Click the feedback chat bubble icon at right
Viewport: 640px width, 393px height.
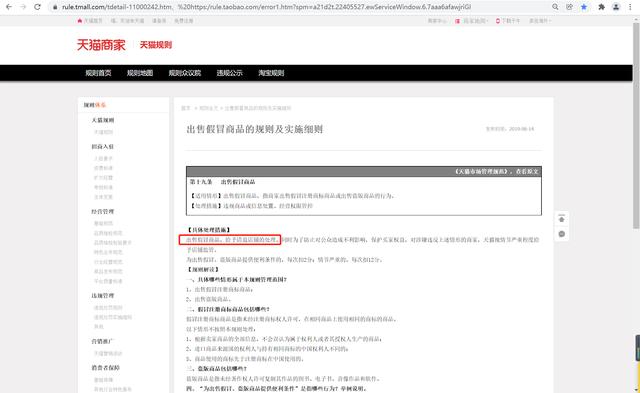pos(562,234)
